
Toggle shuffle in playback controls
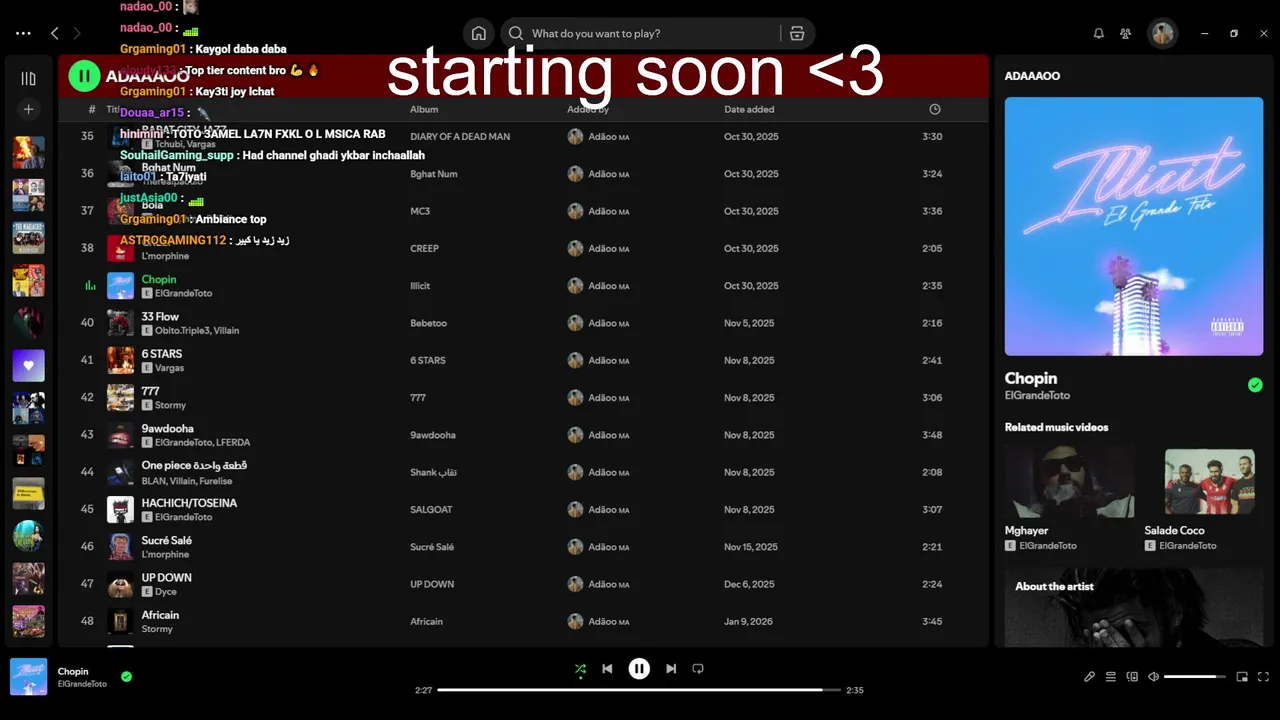tap(580, 669)
